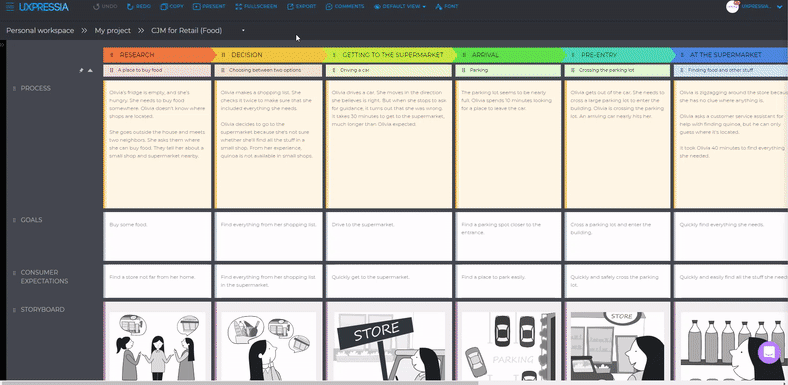The width and height of the screenshot is (788, 385).
Task: Switch to Fullscreen mode
Action: [256, 7]
